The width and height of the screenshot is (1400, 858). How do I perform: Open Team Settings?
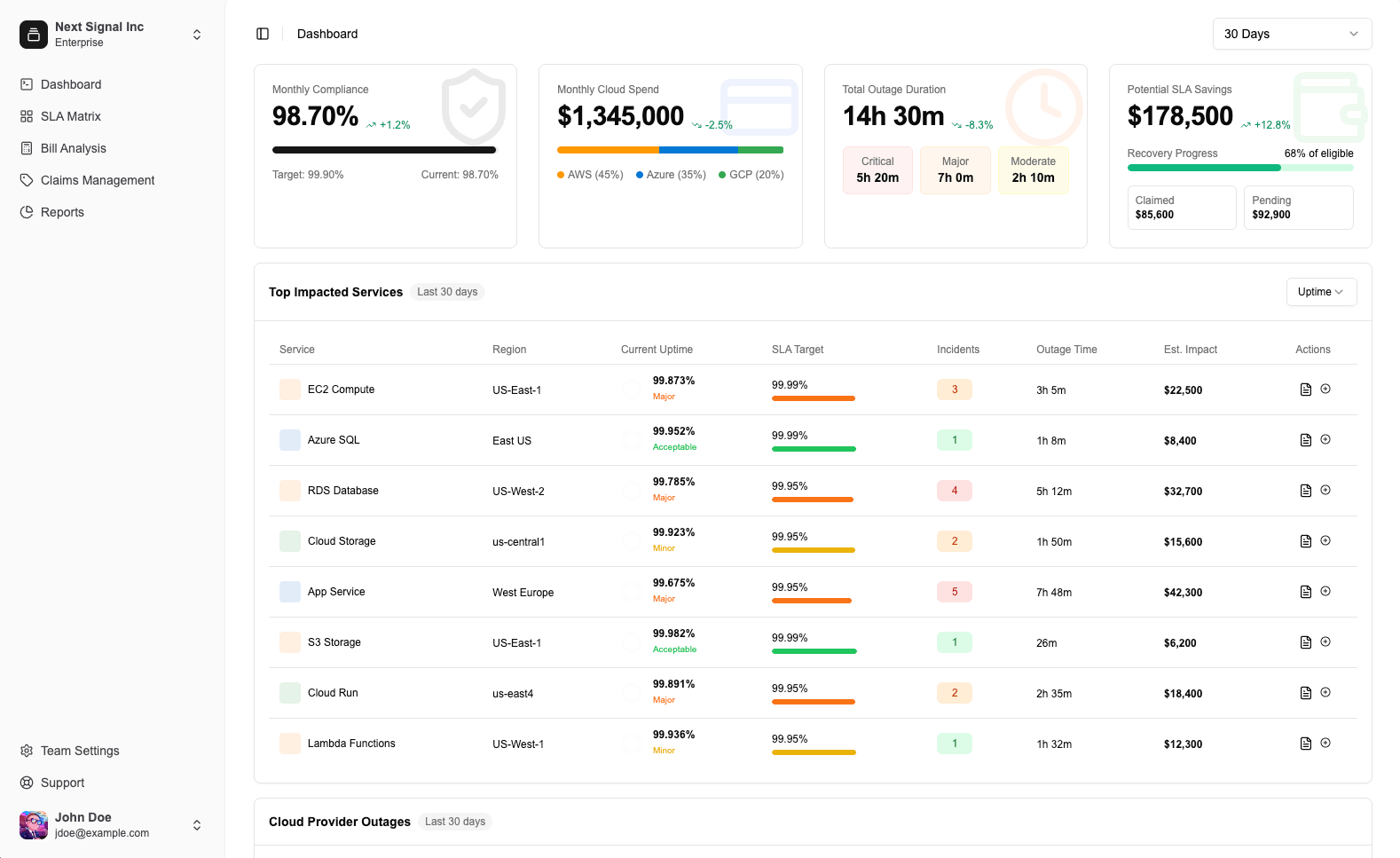coord(80,751)
